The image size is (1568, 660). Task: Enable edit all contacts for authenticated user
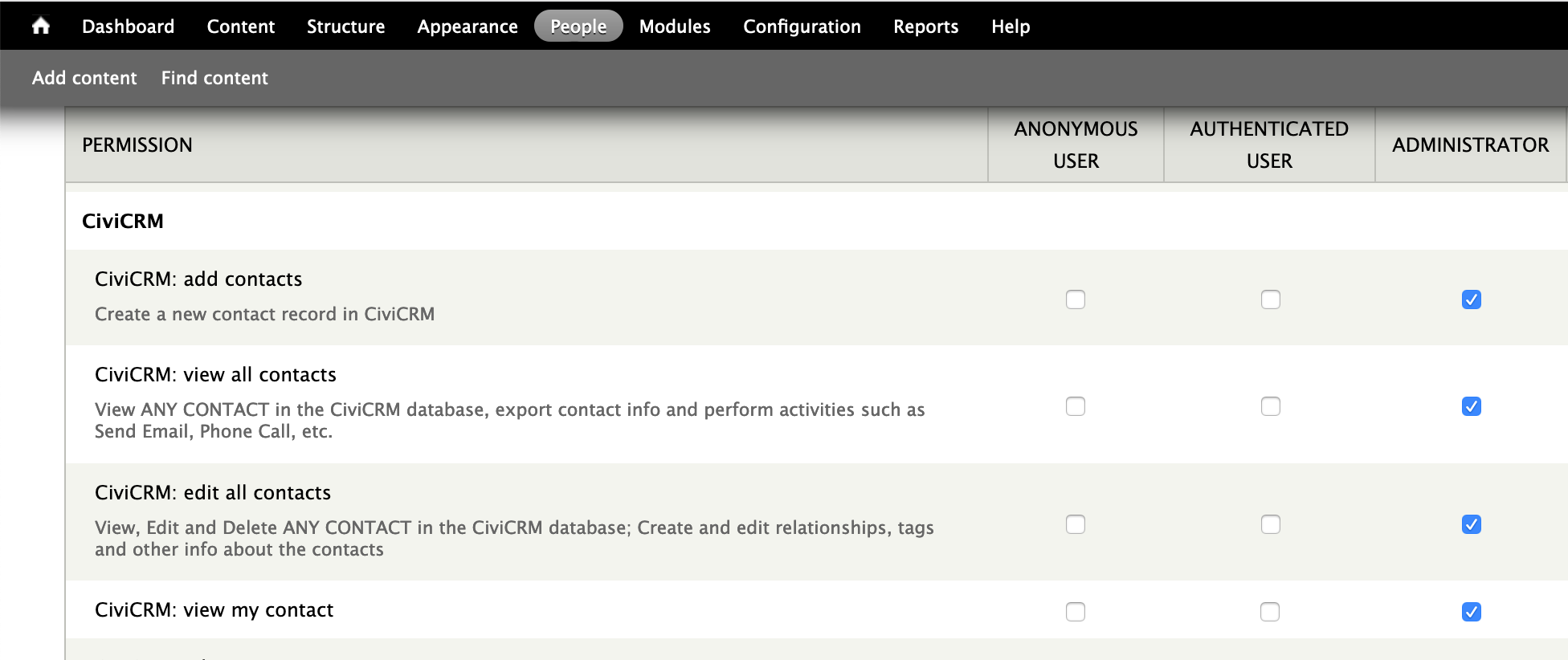(1270, 524)
